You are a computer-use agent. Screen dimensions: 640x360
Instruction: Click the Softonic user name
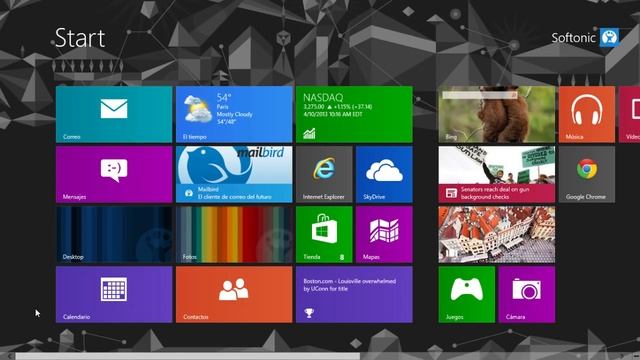tap(573, 38)
